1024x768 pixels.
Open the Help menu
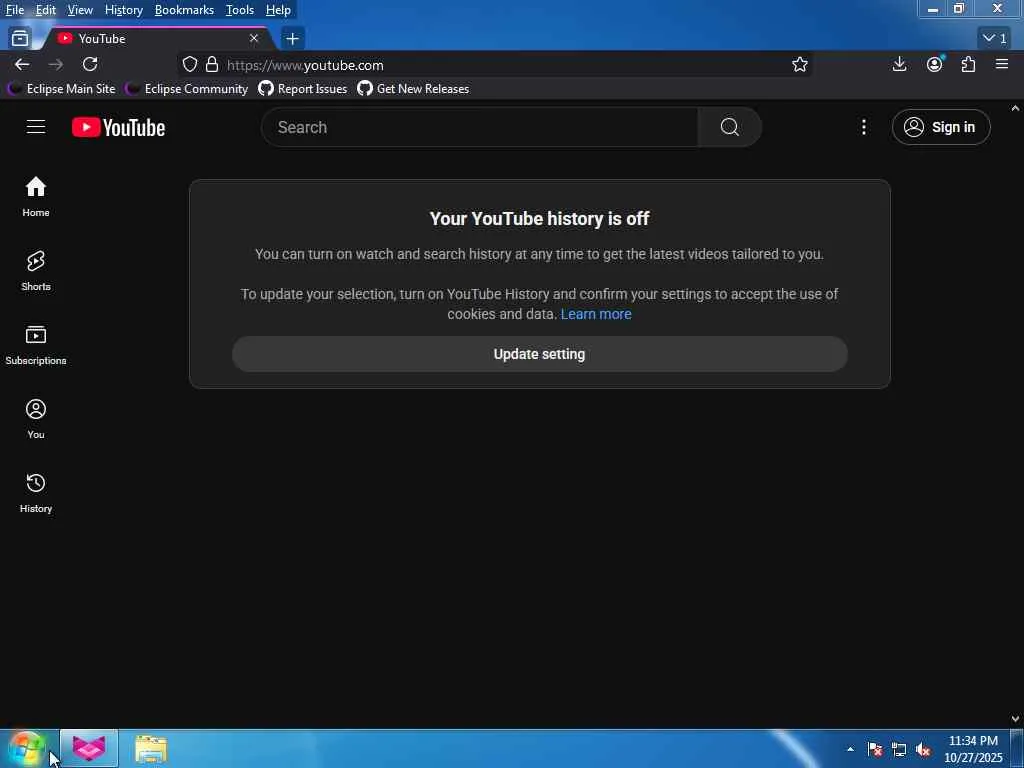coord(278,10)
